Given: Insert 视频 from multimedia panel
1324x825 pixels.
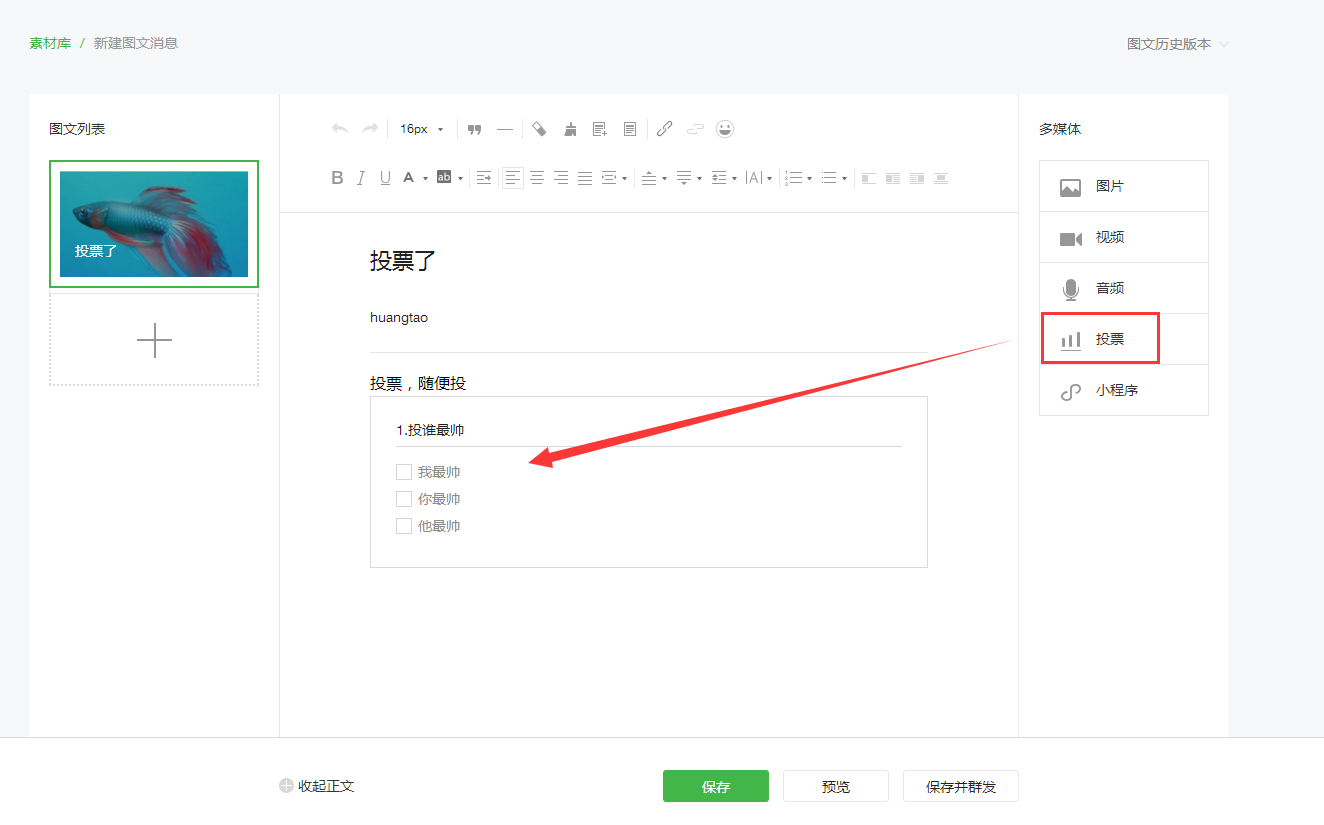Looking at the screenshot, I should (x=1124, y=237).
